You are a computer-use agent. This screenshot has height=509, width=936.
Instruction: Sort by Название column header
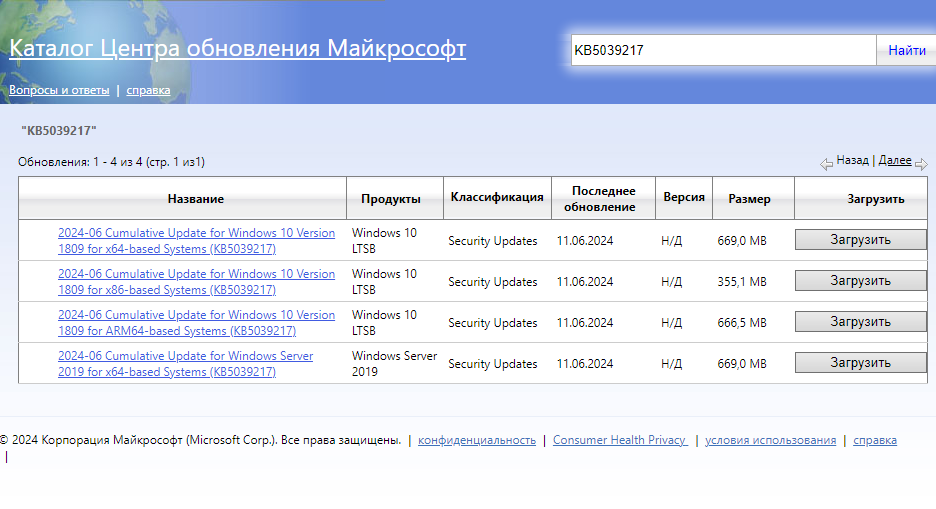point(196,199)
